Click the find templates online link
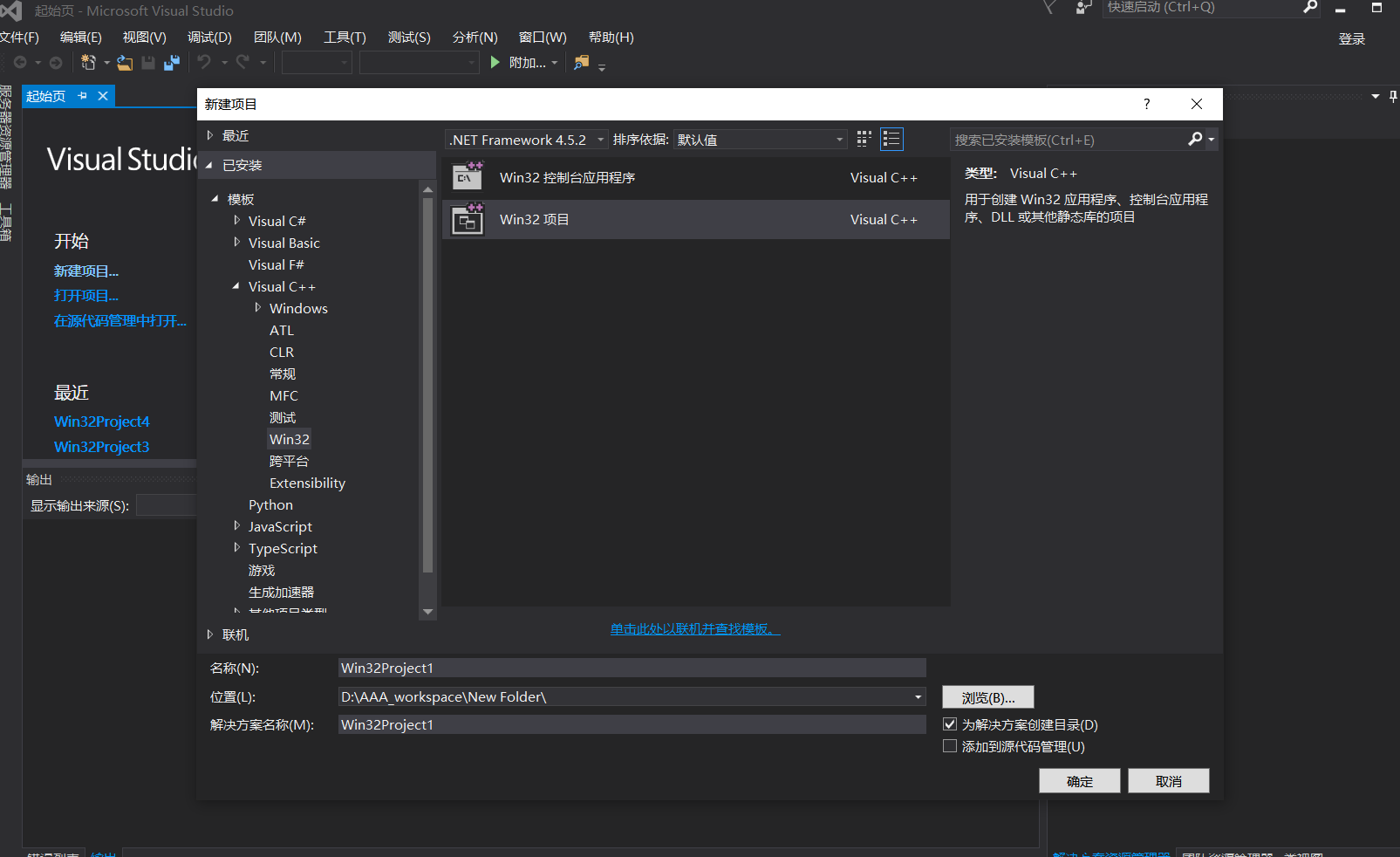The height and width of the screenshot is (857, 1400). [695, 628]
